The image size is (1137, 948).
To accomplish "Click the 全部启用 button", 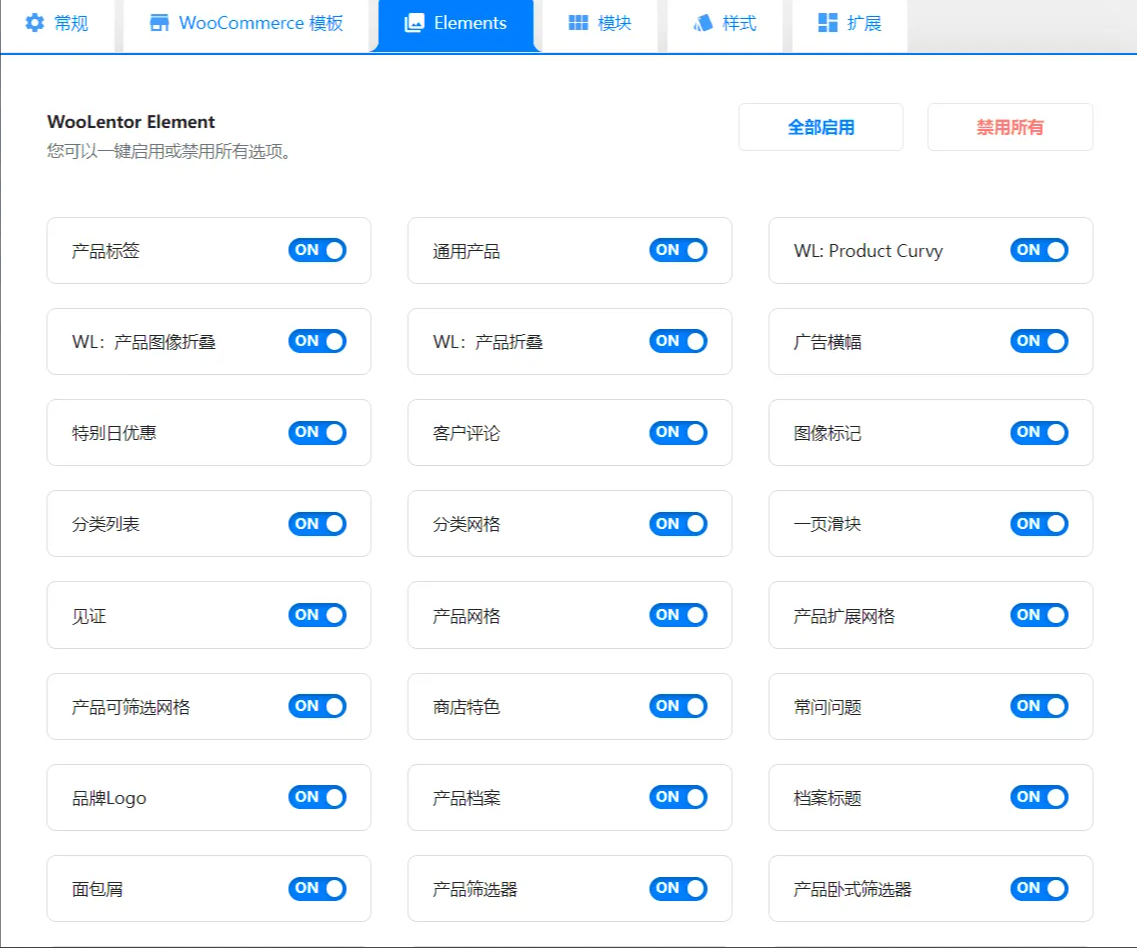I will coord(821,127).
